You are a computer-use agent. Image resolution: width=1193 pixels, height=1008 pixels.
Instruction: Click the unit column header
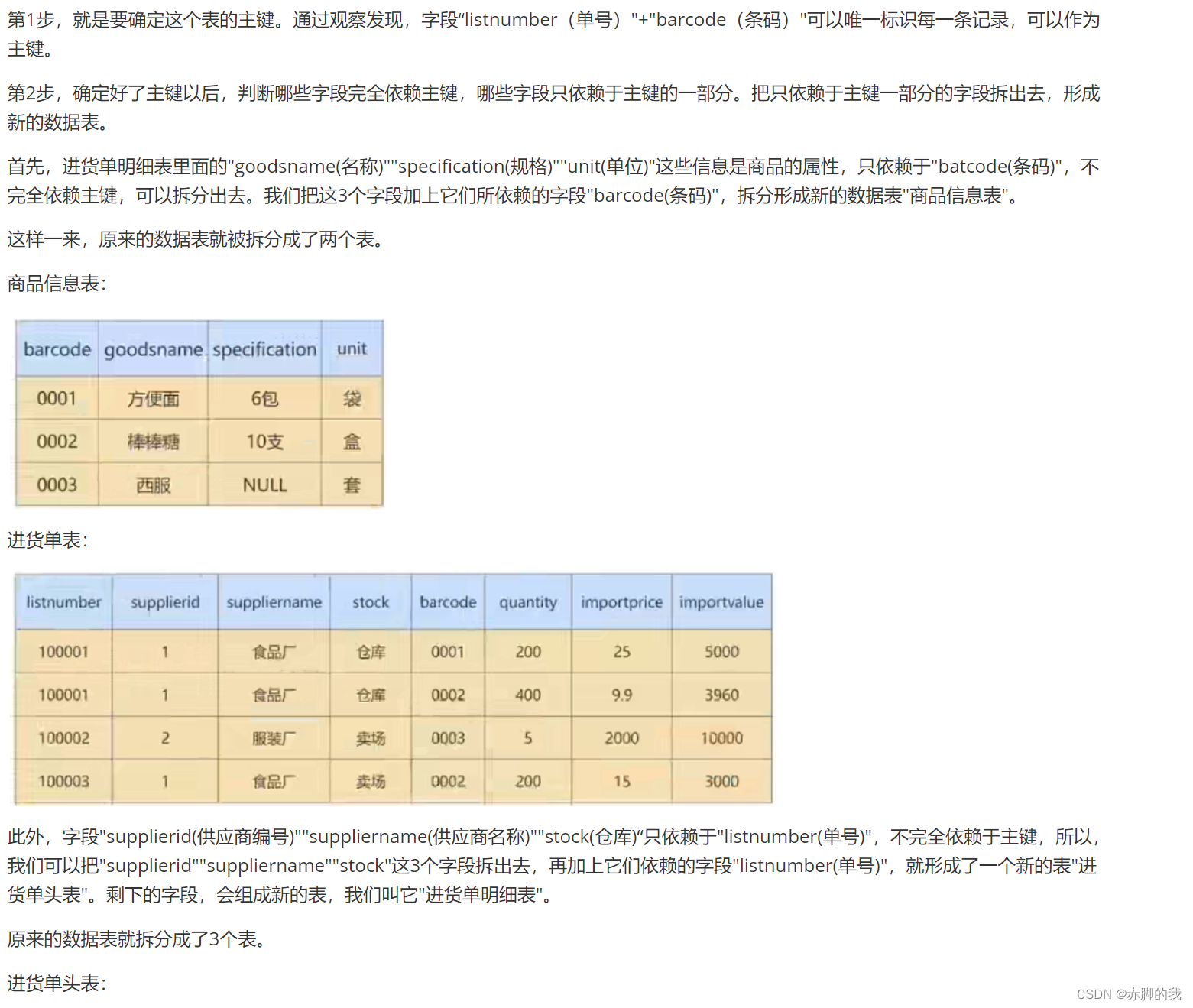[x=352, y=349]
